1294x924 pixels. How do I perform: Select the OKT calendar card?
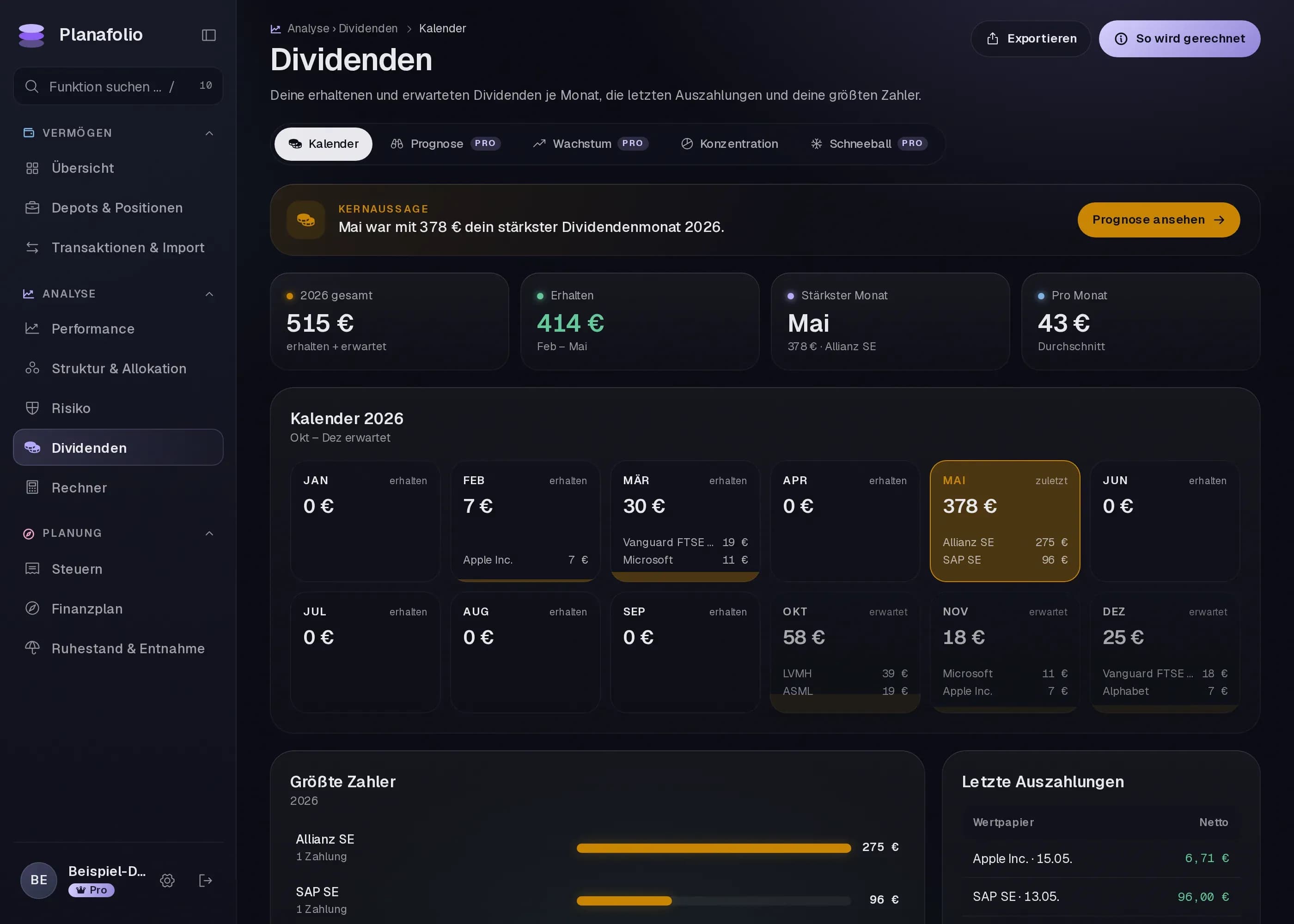coord(844,652)
